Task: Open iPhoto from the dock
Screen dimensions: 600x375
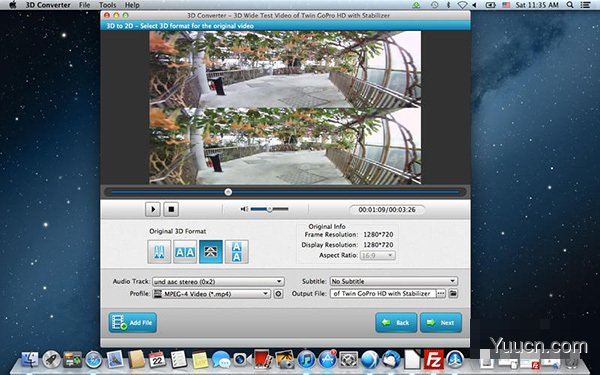Action: coord(285,359)
